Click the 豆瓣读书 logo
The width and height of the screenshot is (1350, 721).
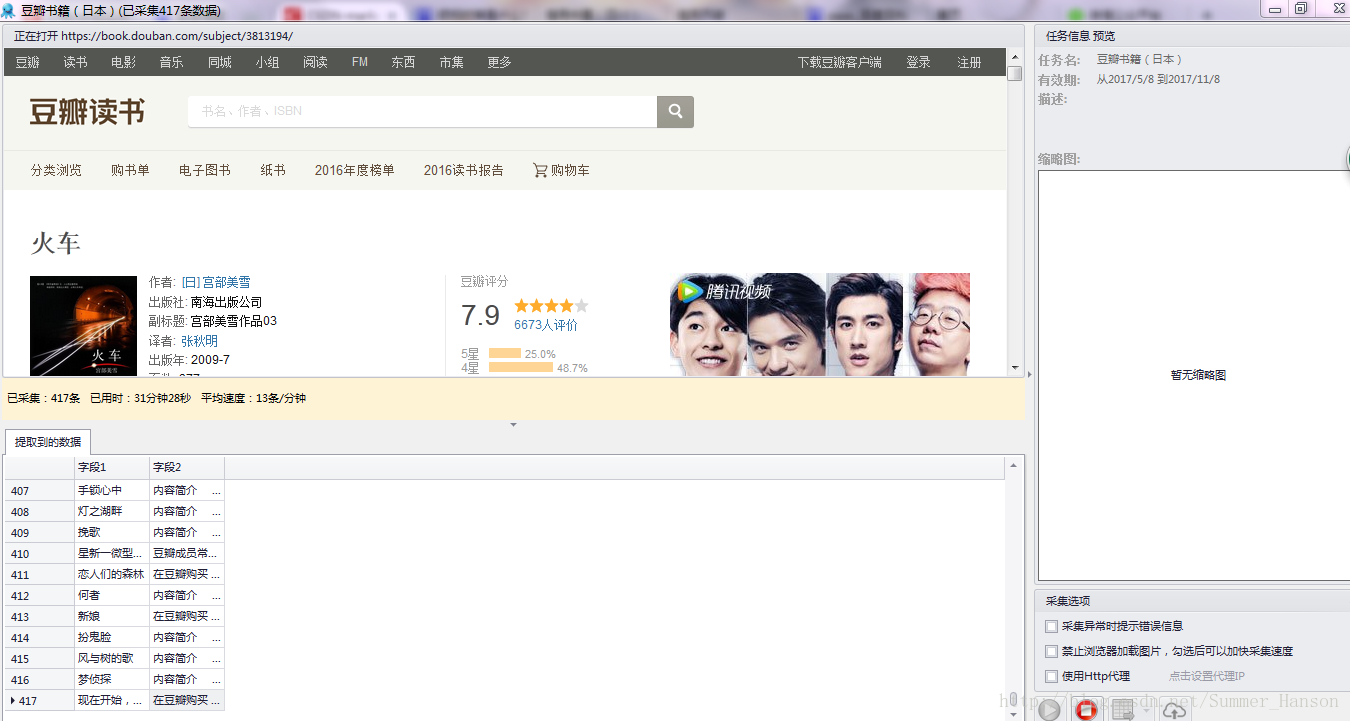coord(87,112)
